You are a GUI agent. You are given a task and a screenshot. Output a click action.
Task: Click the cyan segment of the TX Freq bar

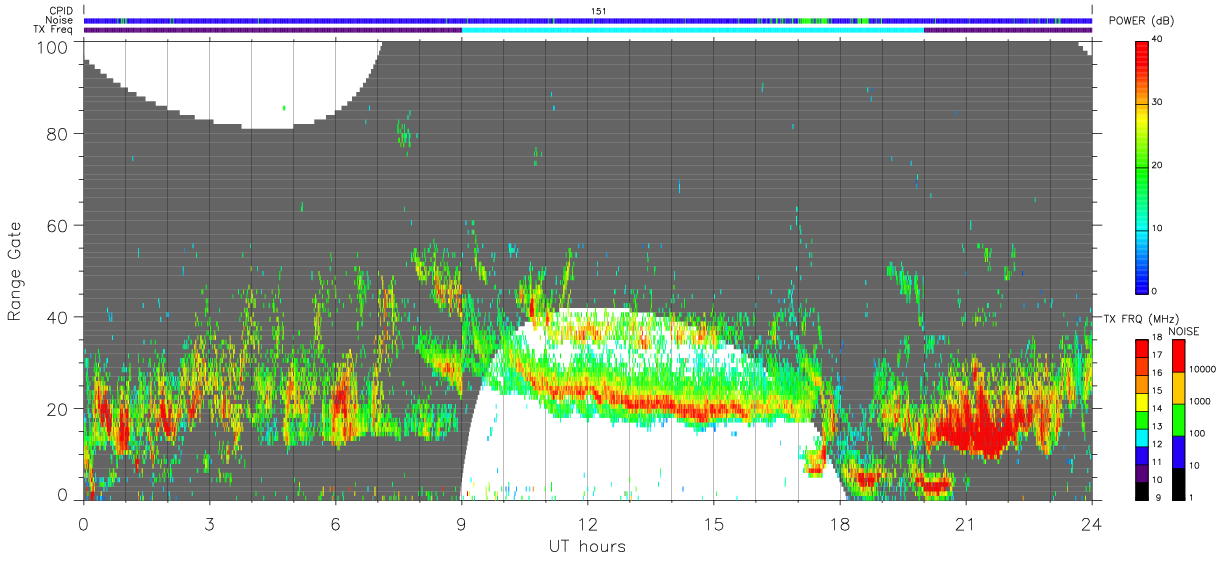point(692,30)
